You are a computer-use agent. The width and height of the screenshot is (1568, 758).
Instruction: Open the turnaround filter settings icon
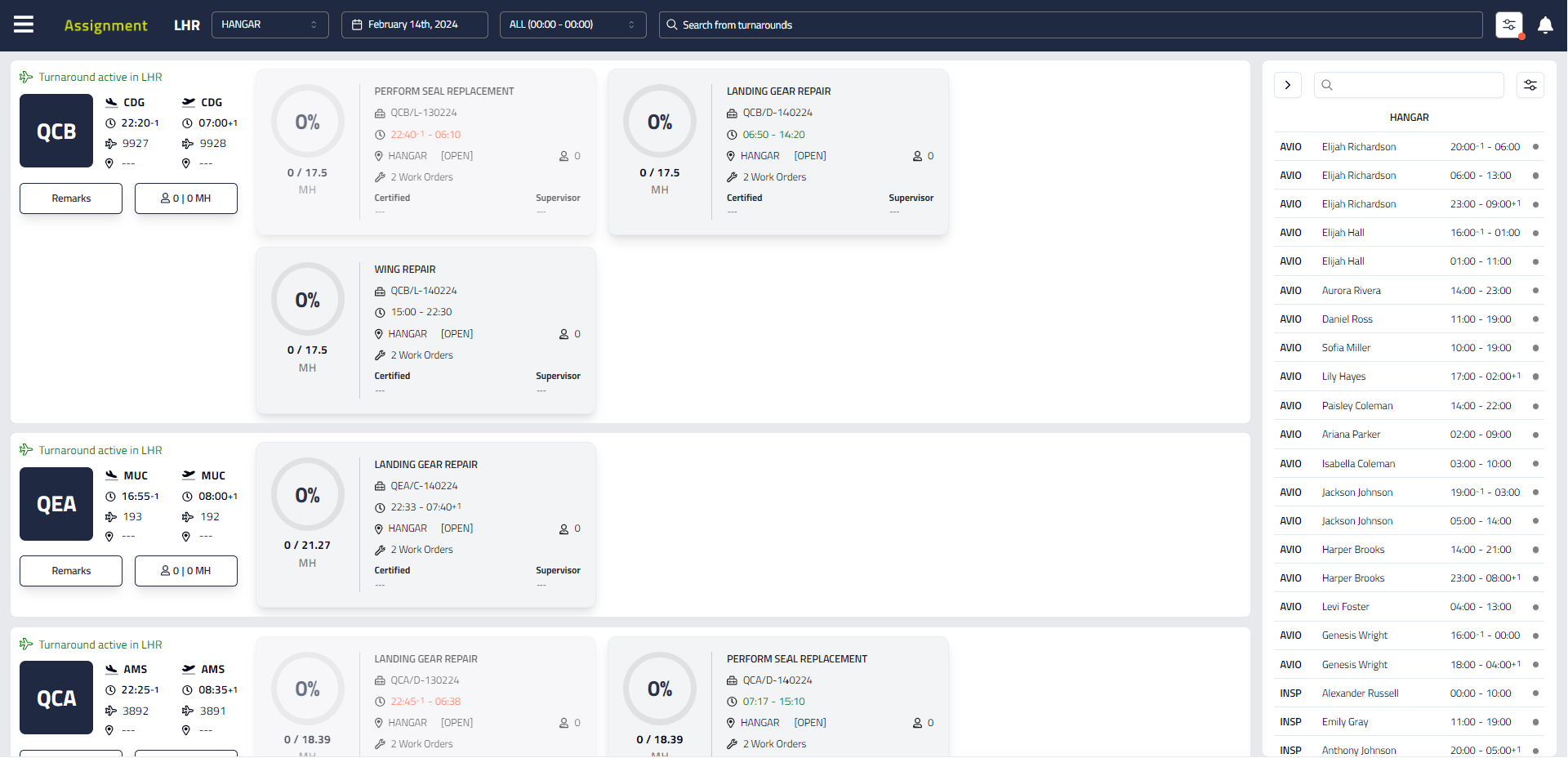[x=1509, y=24]
